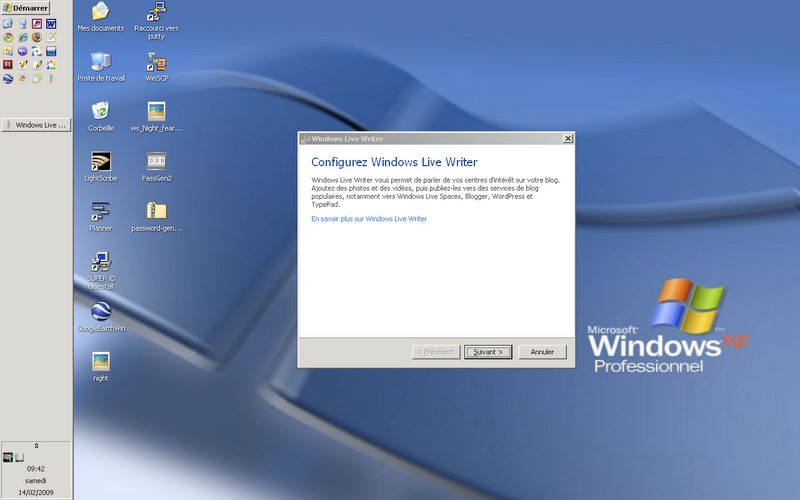Select the night image file icon
800x500 pixels.
tap(101, 366)
